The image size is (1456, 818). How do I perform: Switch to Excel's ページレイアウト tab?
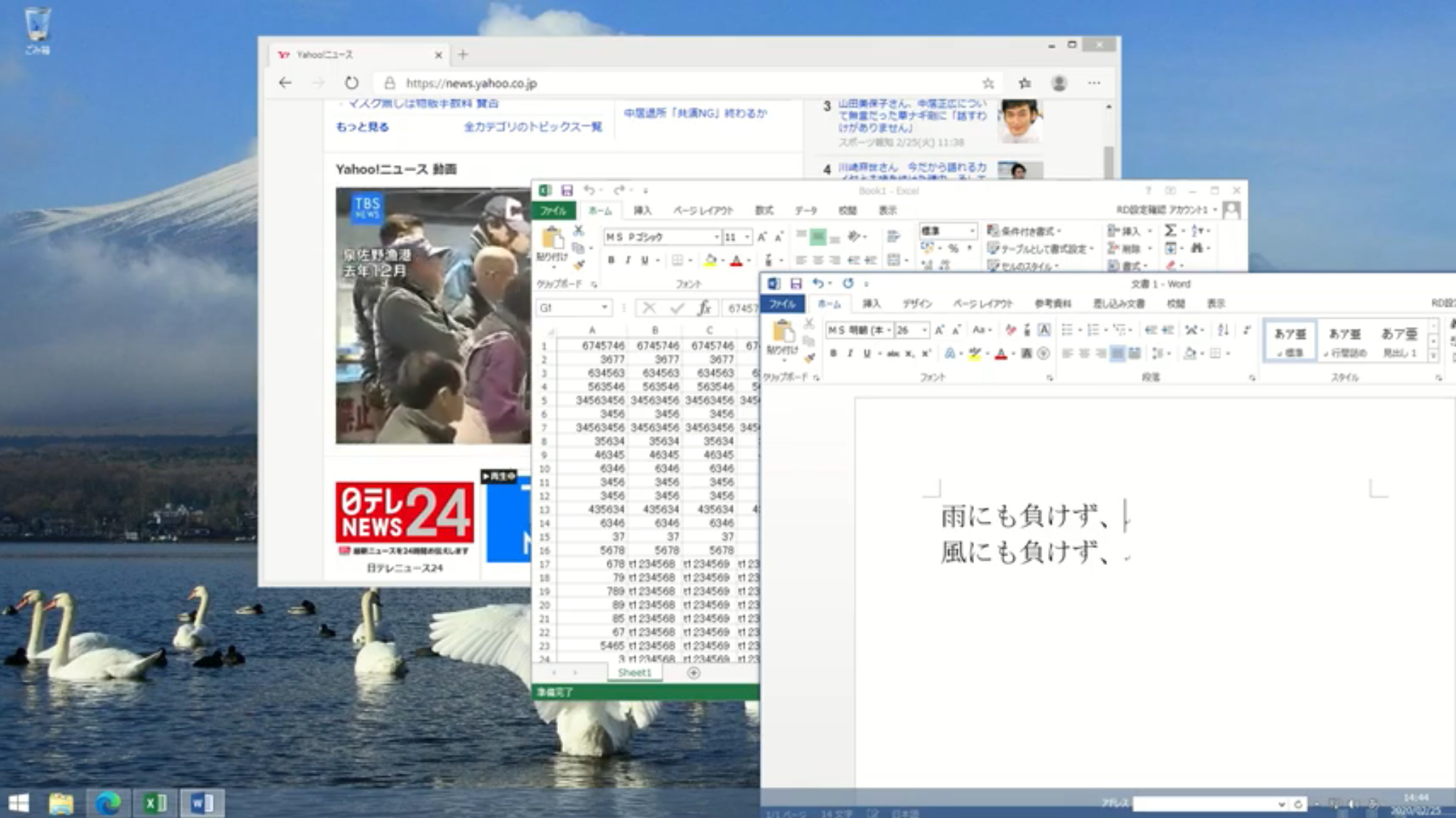click(x=702, y=211)
